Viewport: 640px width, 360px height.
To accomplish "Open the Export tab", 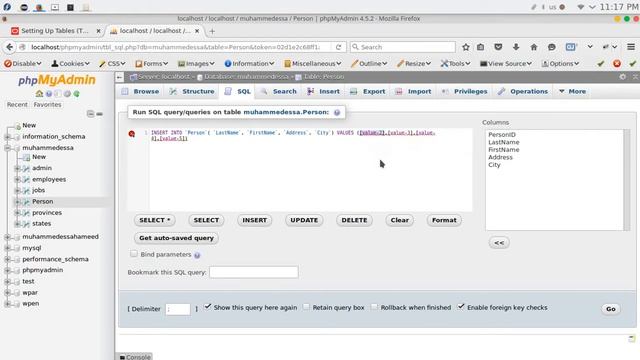I will click(368, 91).
